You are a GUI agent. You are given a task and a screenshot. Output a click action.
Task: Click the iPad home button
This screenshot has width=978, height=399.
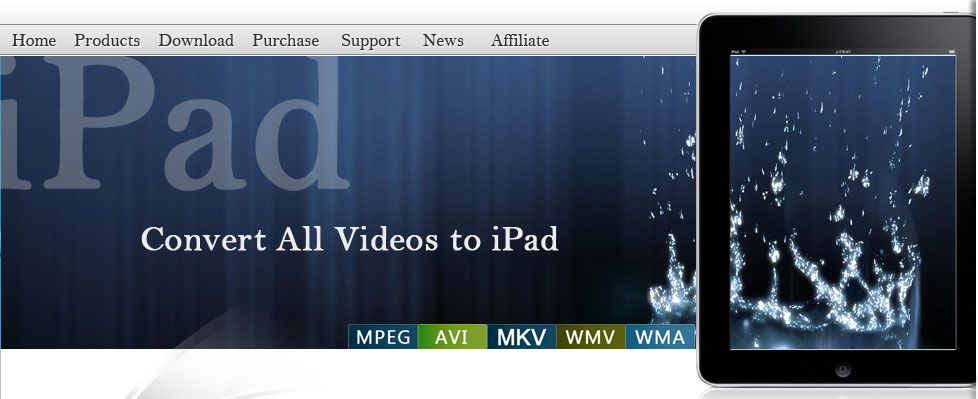[x=843, y=368]
